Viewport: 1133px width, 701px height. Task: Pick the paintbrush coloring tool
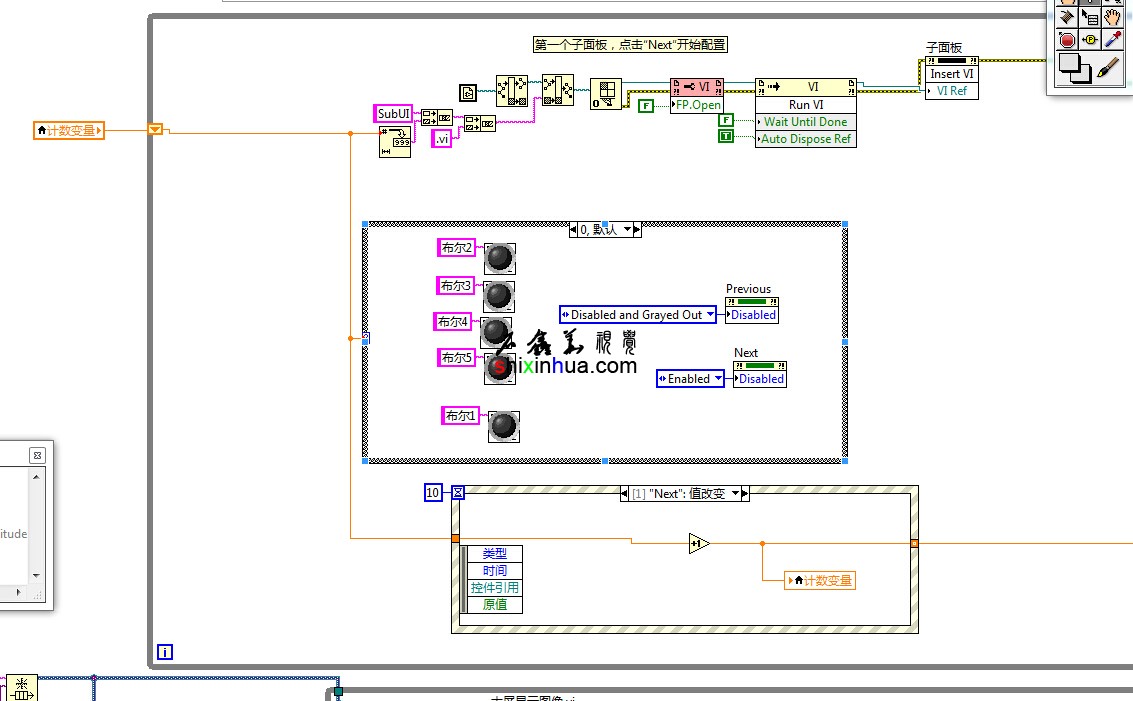[1109, 68]
